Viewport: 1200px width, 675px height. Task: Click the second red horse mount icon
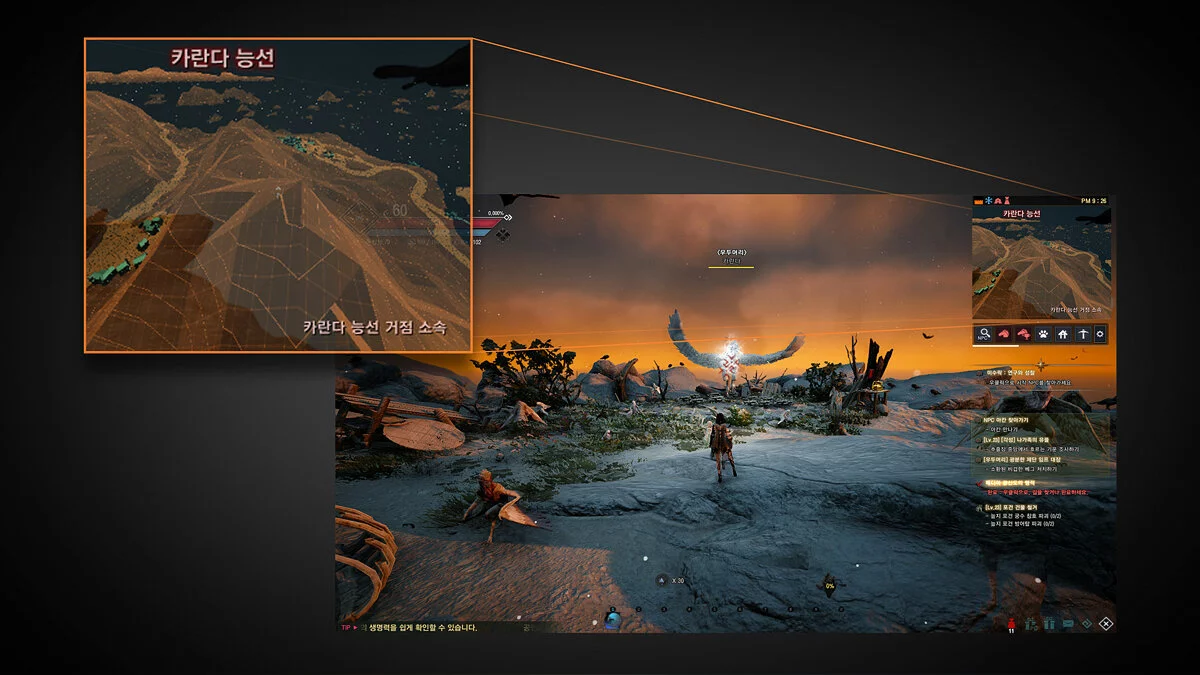coord(1024,333)
